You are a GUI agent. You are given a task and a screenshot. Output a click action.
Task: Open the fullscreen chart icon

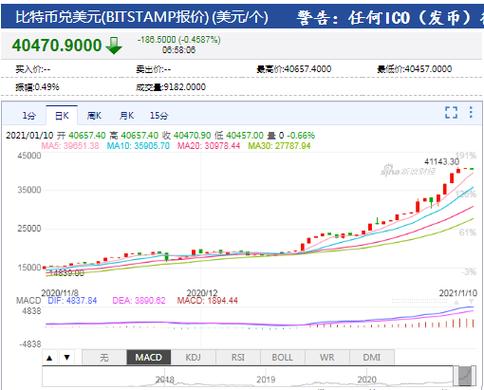pyautogui.click(x=451, y=113)
